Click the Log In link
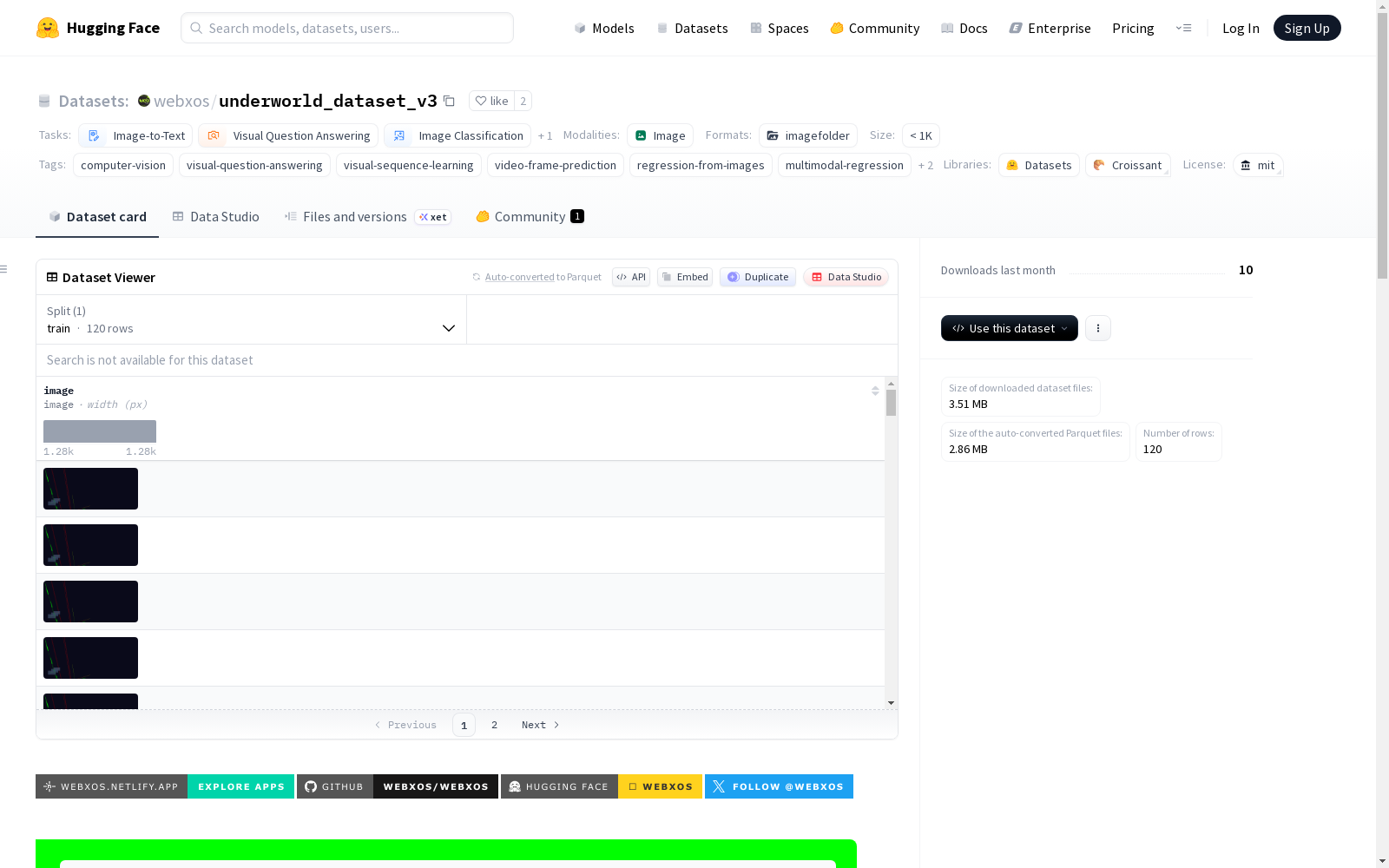The height and width of the screenshot is (868, 1389). coord(1241,28)
